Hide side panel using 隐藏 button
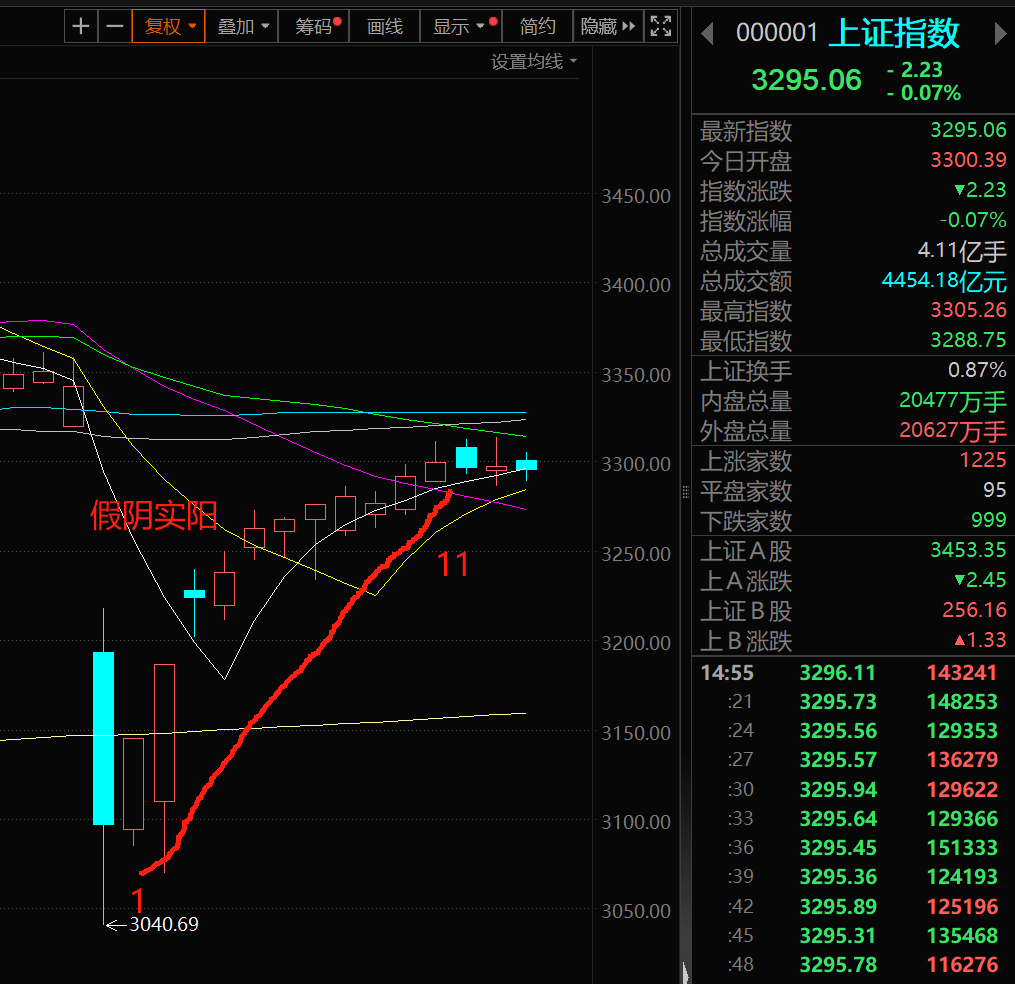Screen dimensions: 1015x984 coord(599,27)
